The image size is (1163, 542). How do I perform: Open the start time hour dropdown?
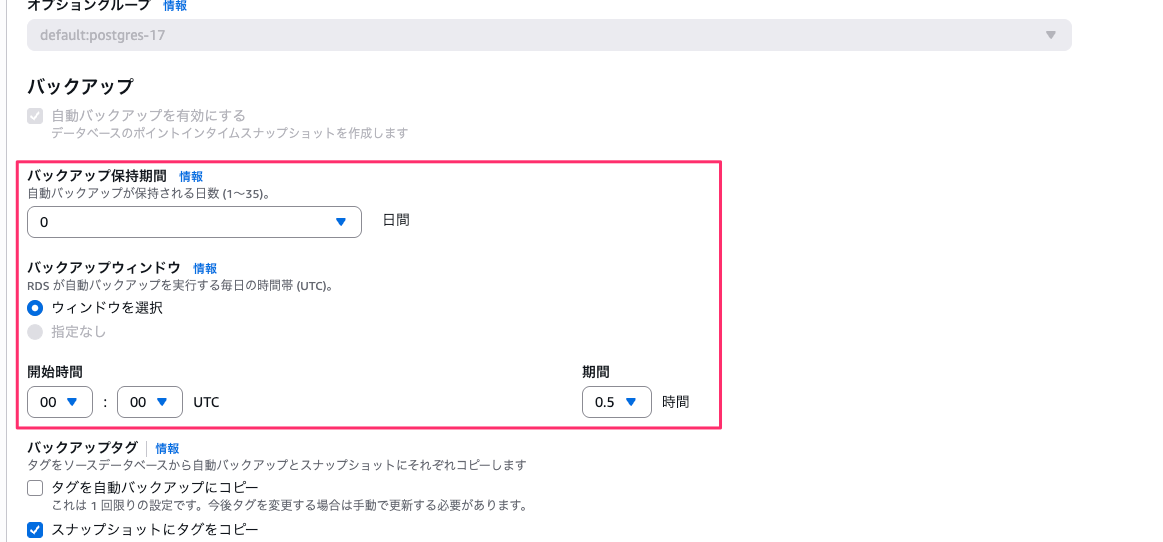point(60,402)
